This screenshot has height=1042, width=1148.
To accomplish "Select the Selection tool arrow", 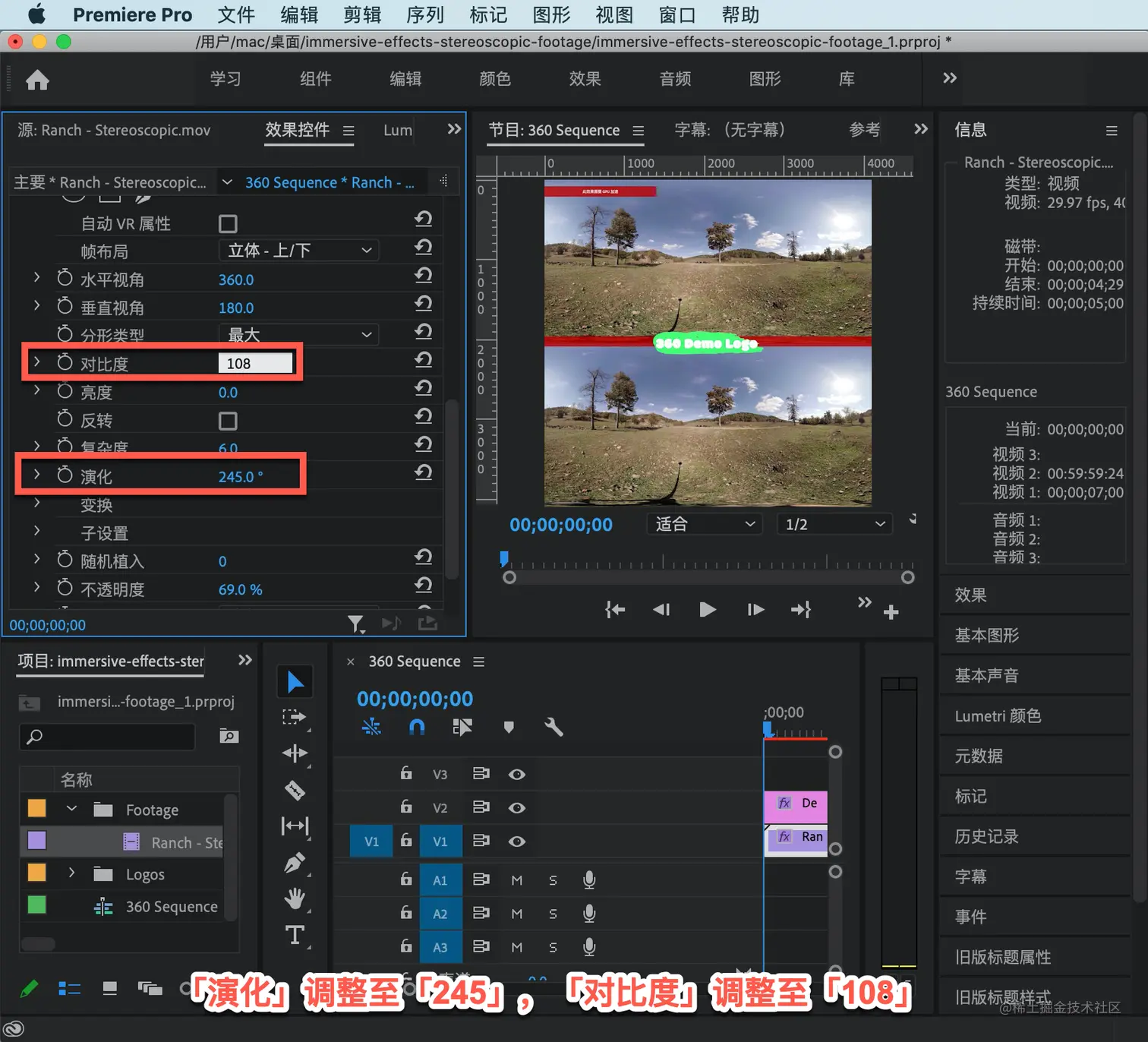I will [295, 682].
